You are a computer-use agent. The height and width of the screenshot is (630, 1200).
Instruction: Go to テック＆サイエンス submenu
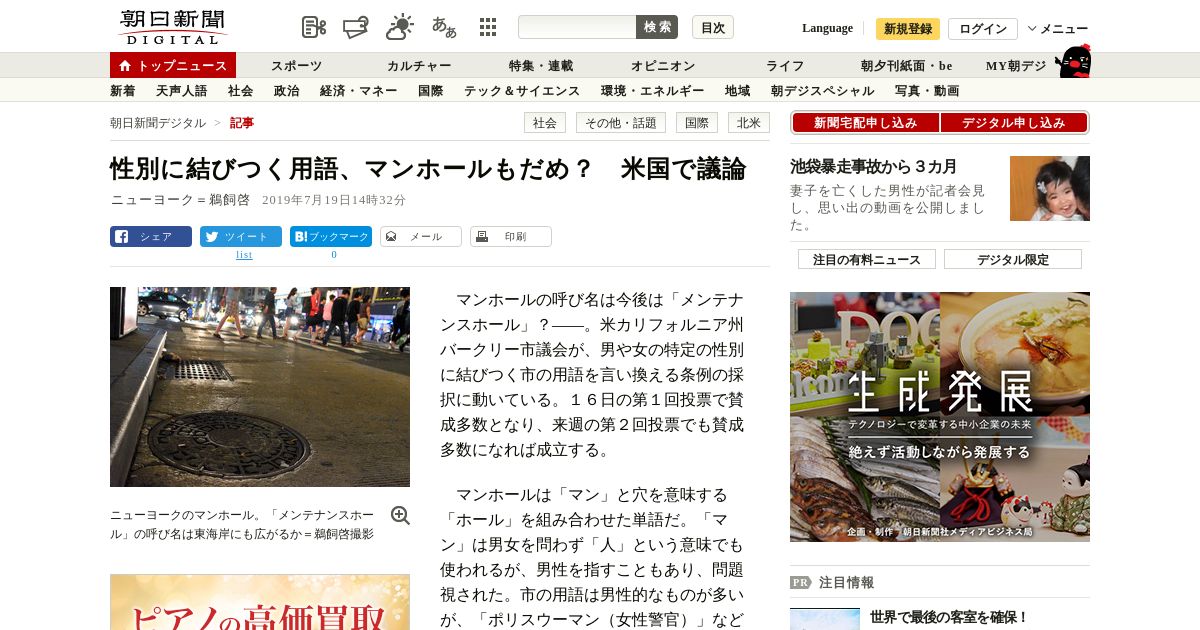coord(522,91)
